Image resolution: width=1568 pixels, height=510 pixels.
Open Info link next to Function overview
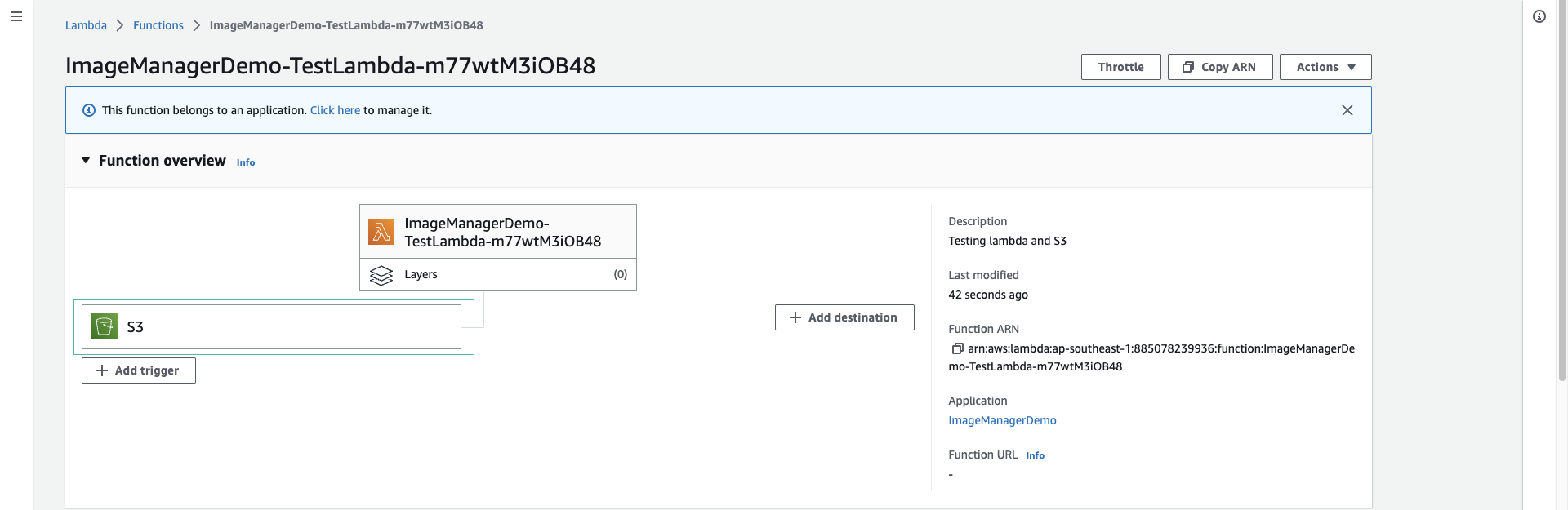(x=246, y=162)
